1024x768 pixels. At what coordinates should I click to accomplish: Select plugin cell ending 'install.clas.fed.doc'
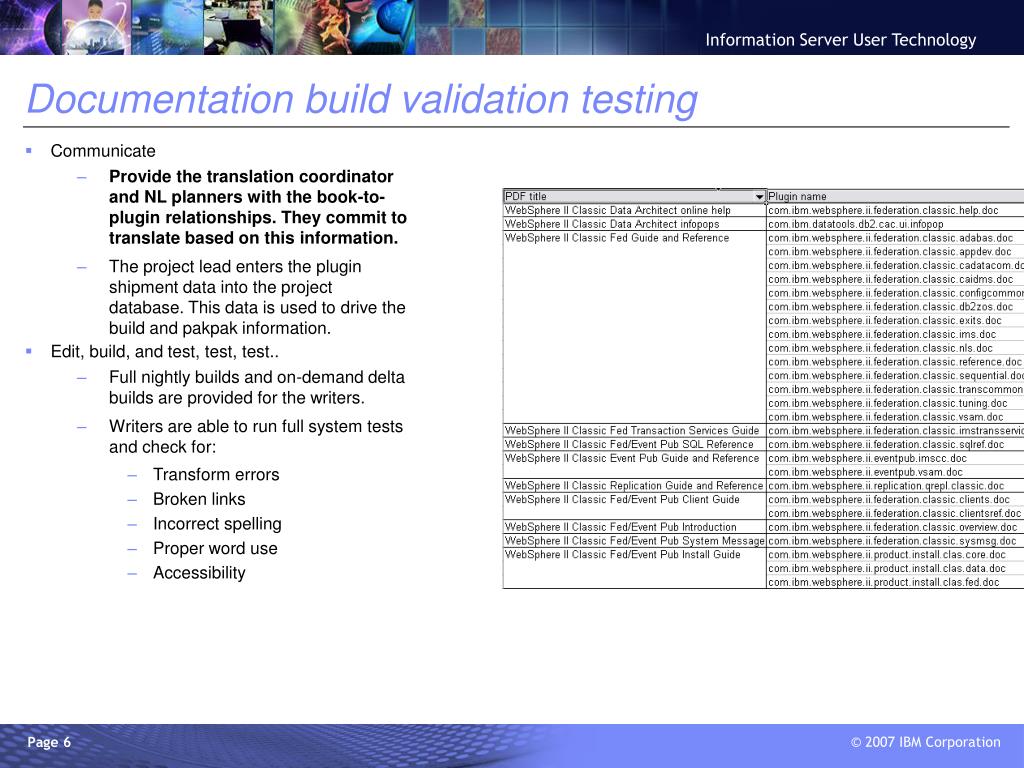click(895, 582)
